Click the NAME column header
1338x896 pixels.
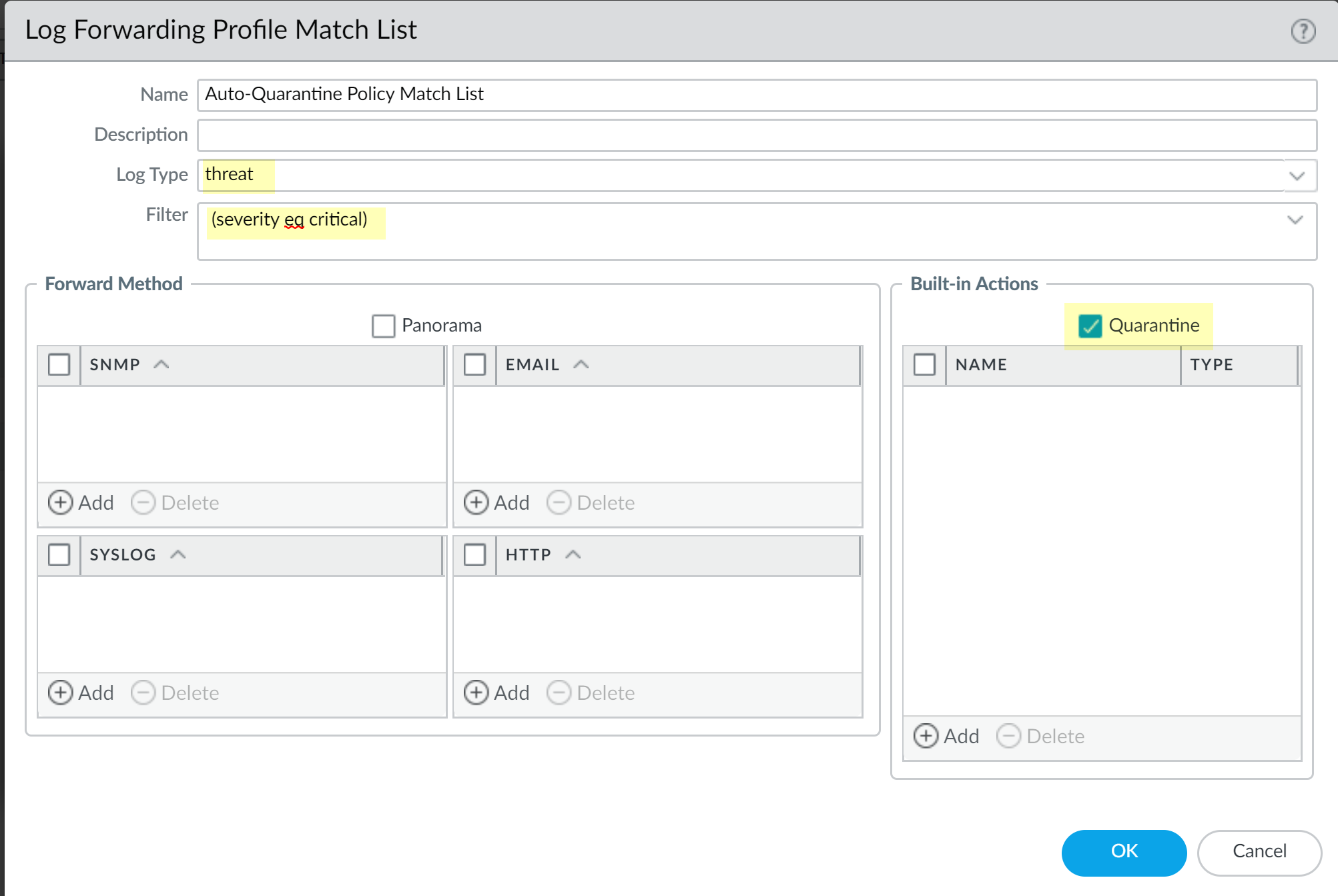coord(981,364)
